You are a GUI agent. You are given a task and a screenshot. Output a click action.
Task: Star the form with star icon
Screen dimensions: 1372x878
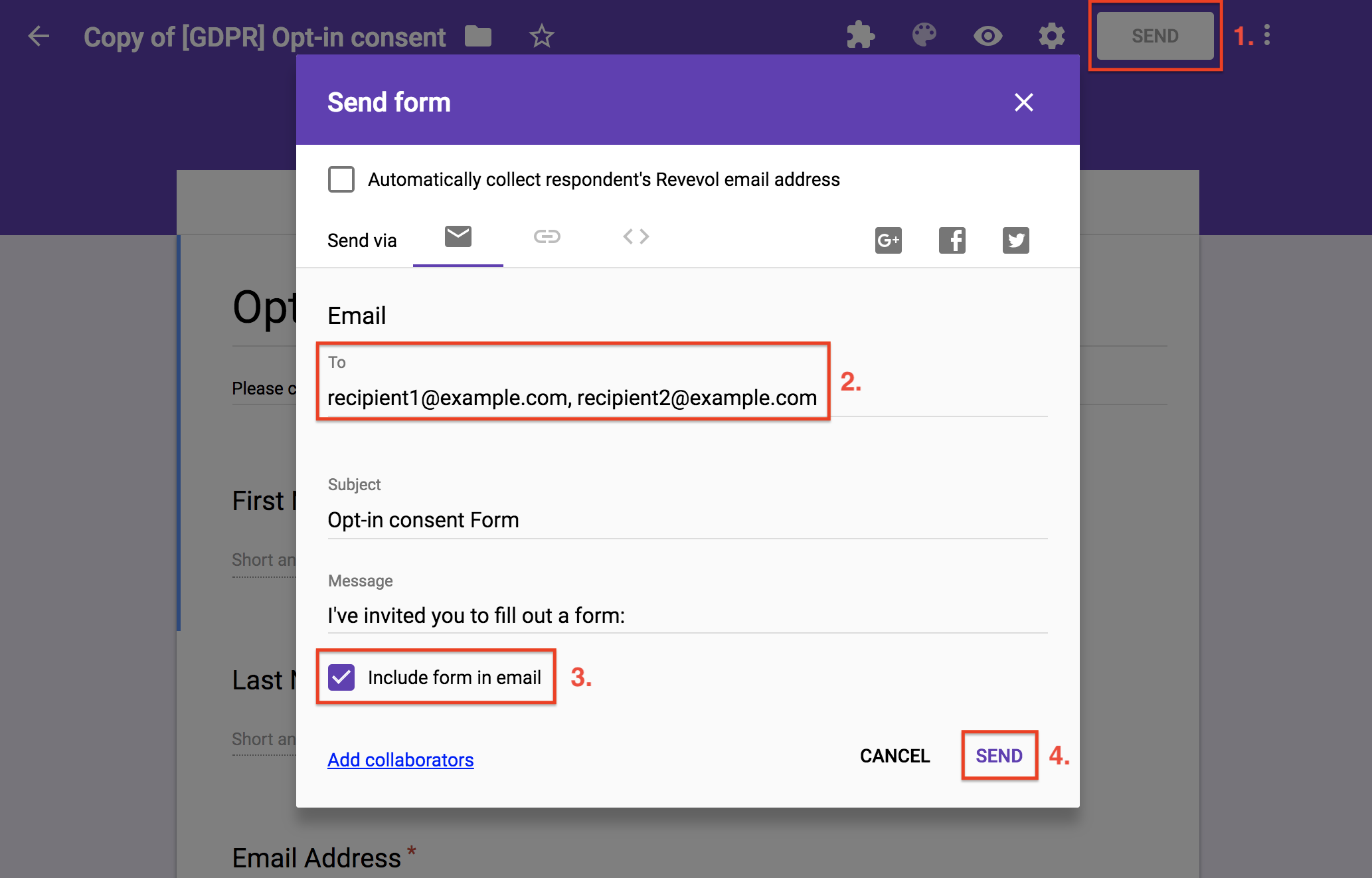[541, 36]
